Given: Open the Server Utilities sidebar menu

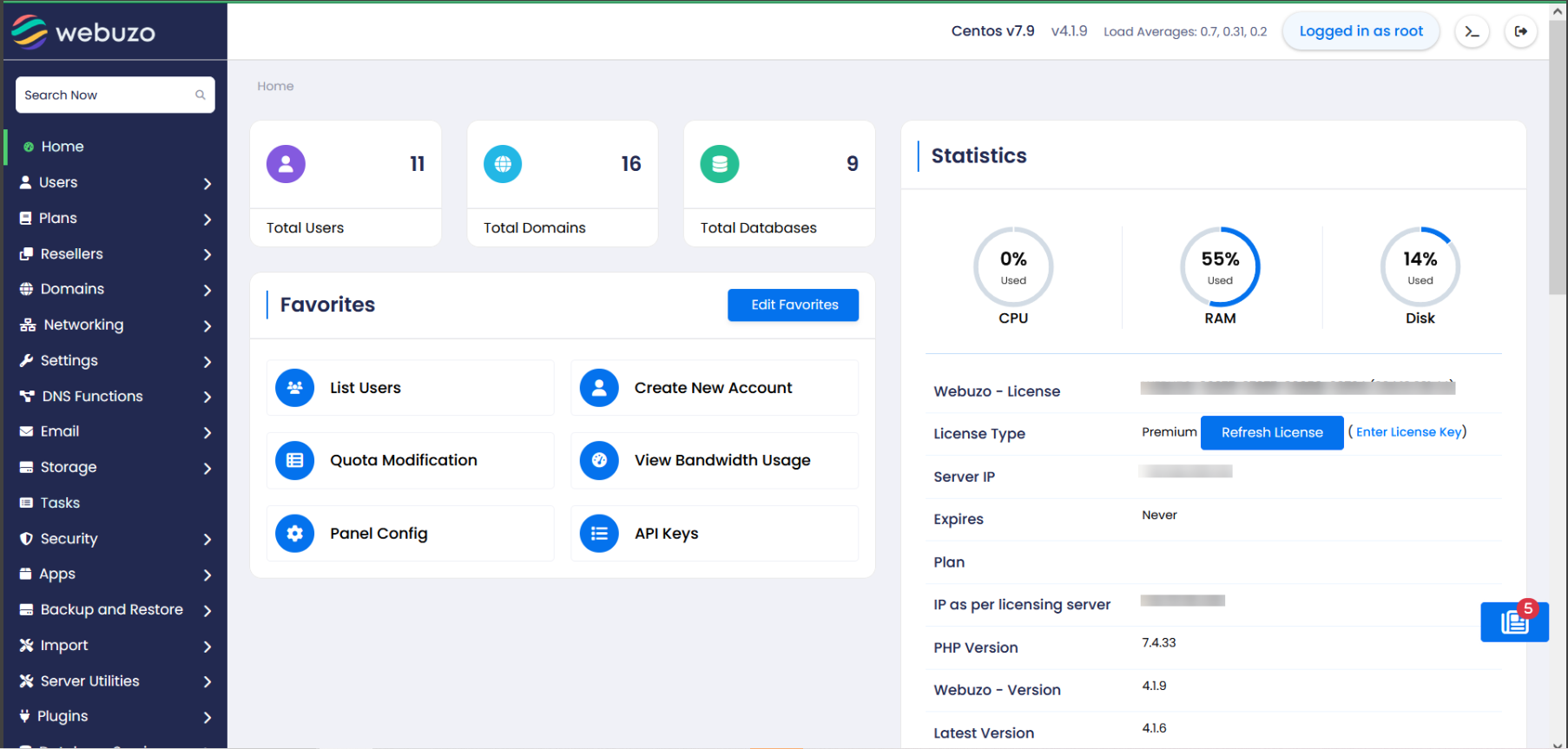Looking at the screenshot, I should tap(115, 680).
